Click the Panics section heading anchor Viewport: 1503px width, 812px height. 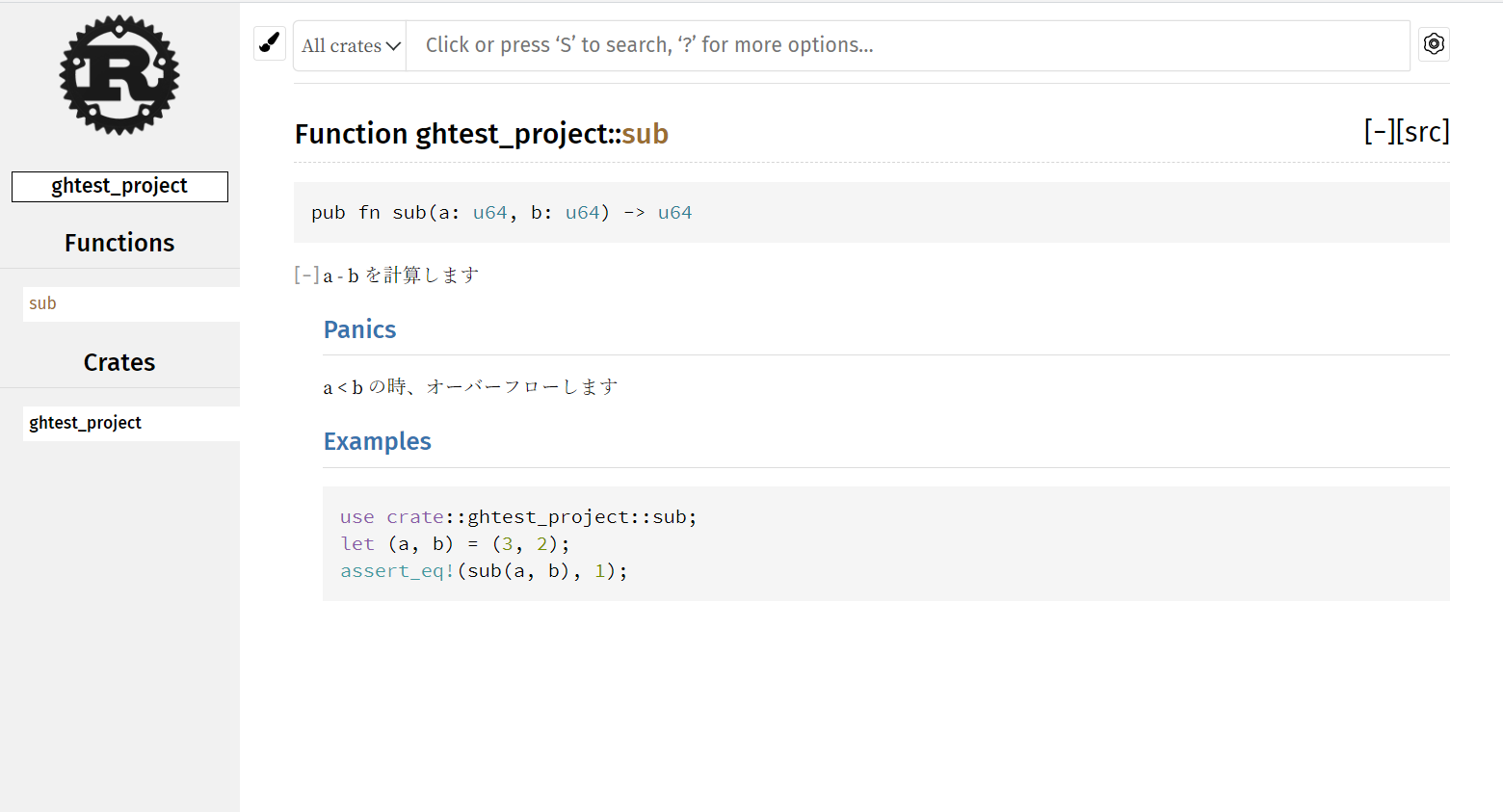[x=359, y=329]
